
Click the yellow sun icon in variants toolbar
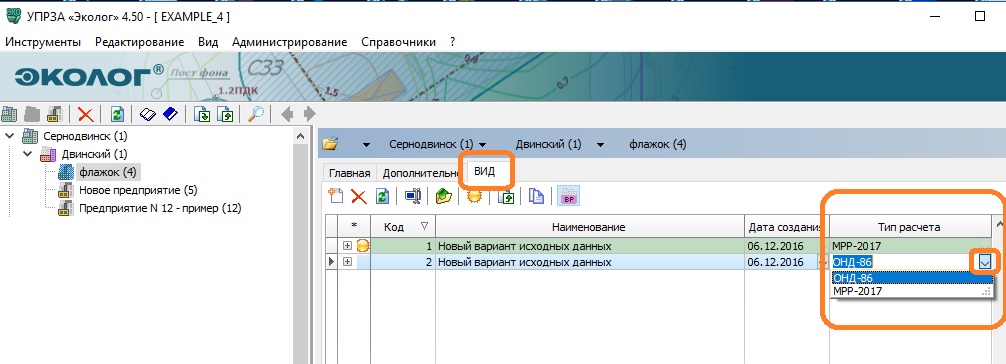coord(474,196)
